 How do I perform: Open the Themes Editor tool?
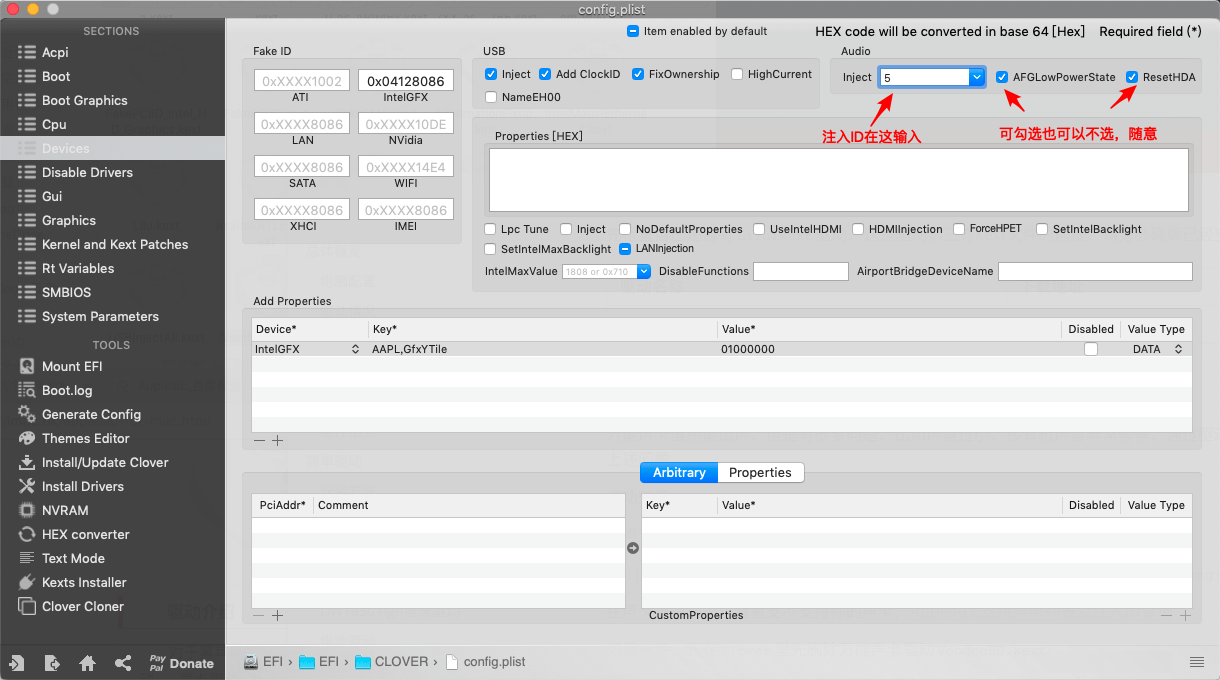(x=85, y=438)
